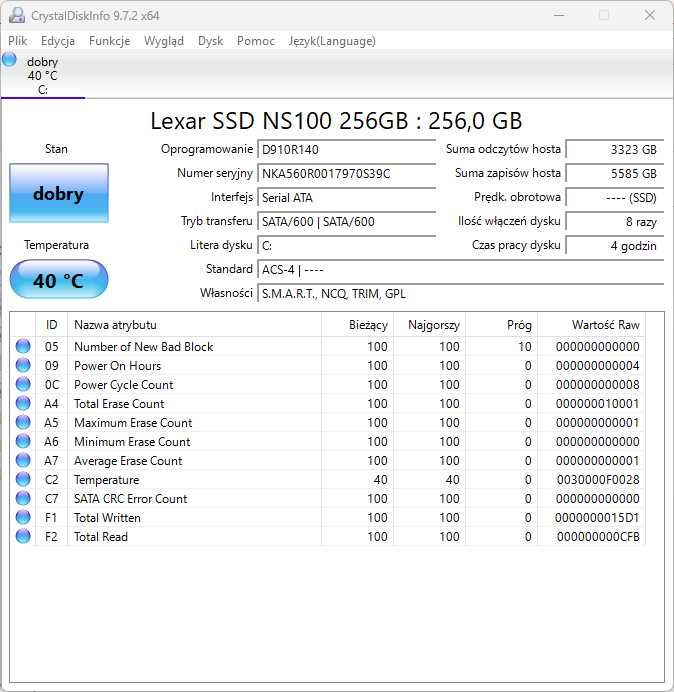This screenshot has height=692, width=674.
Task: Click power on hours value 4 godzin
Action: coord(614,245)
